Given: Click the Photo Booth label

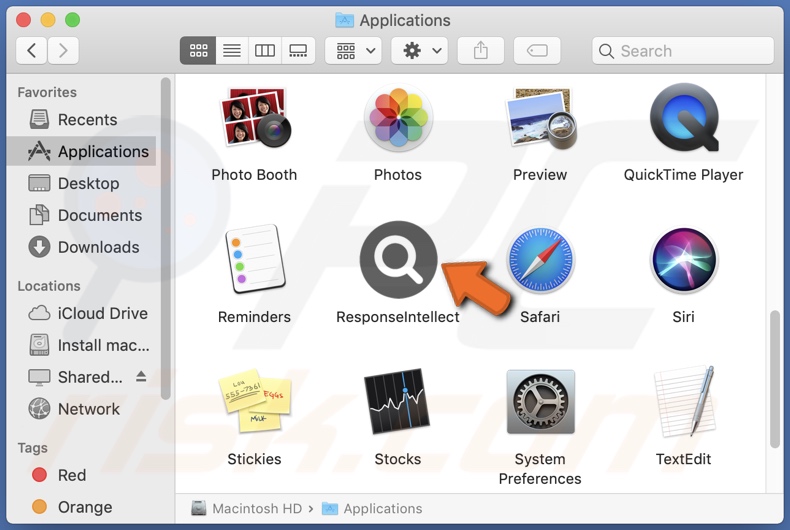Looking at the screenshot, I should pyautogui.click(x=254, y=175).
